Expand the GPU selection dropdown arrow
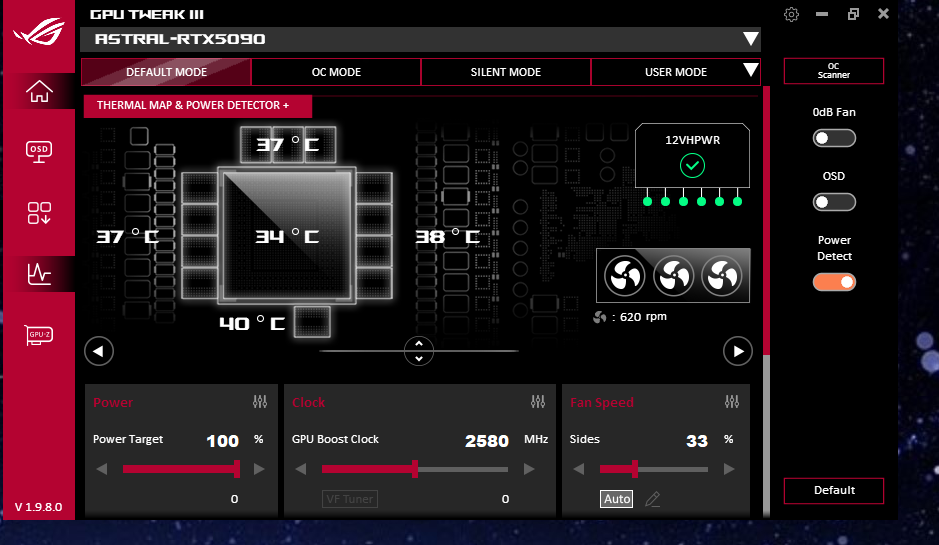The width and height of the screenshot is (939, 545). [750, 39]
